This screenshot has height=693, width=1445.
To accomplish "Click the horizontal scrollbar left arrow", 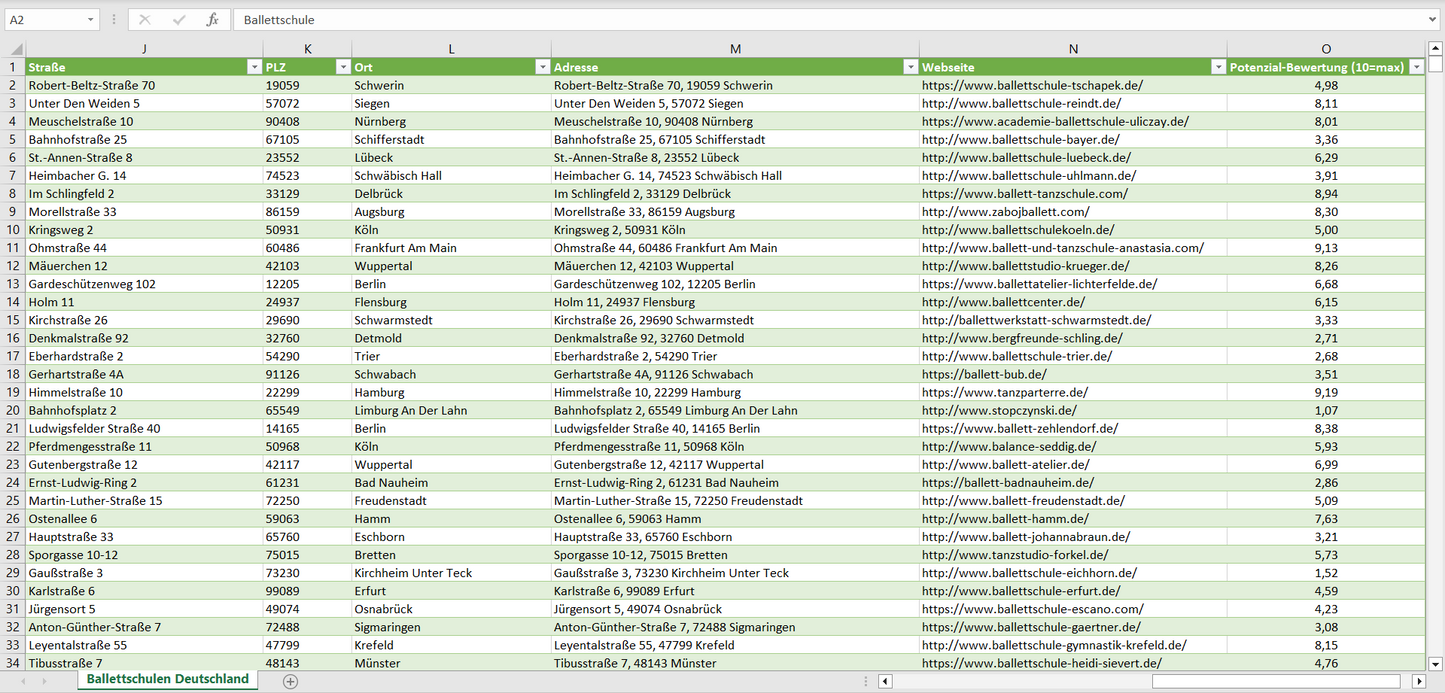I will tap(885, 681).
